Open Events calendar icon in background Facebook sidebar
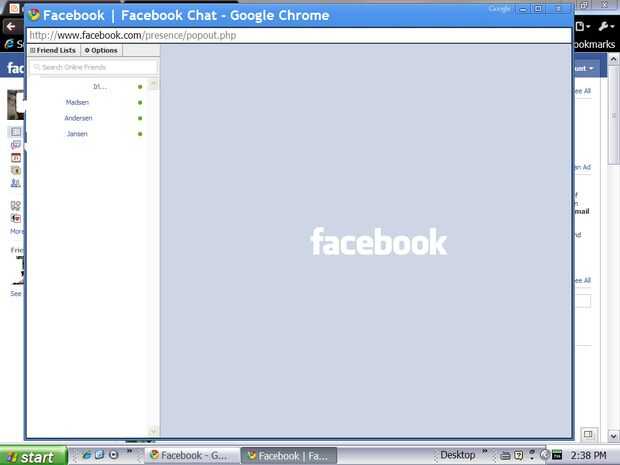Viewport: 620px width, 465px height. (16, 158)
